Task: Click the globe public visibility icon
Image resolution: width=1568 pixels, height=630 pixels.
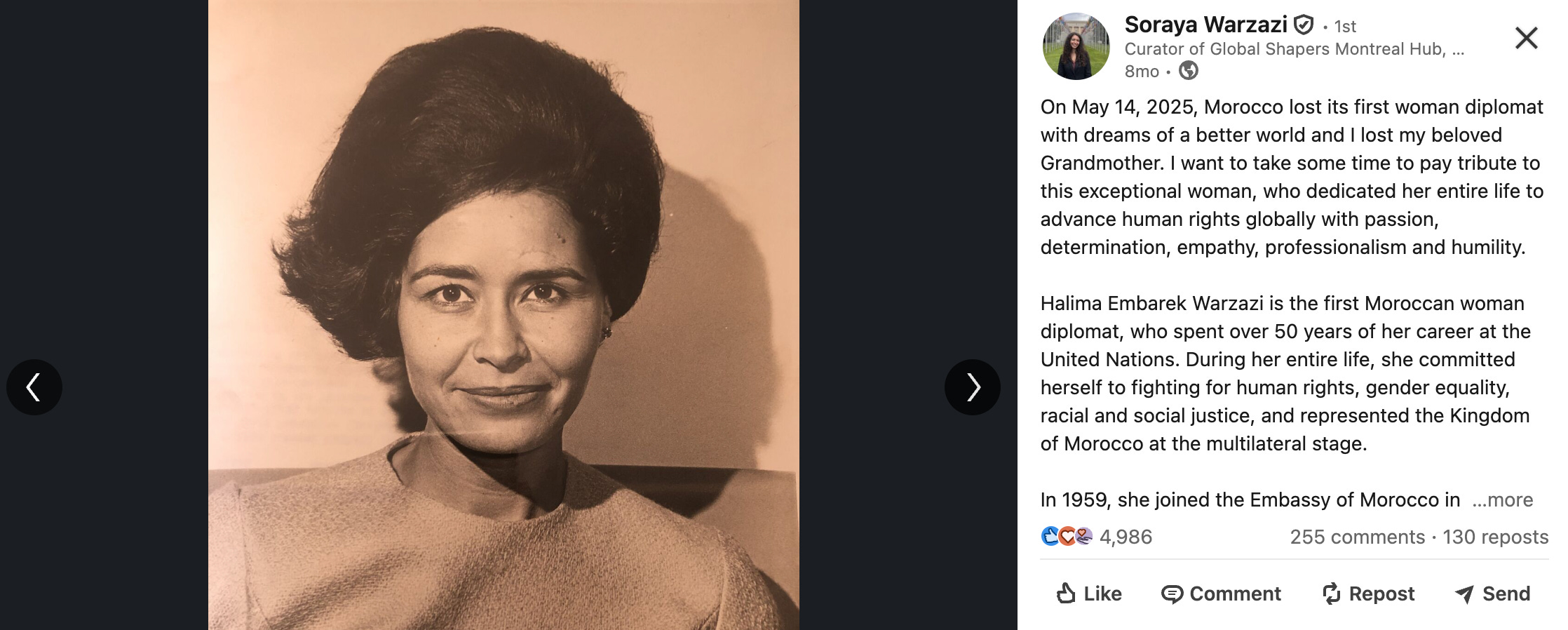Action: click(x=1189, y=71)
